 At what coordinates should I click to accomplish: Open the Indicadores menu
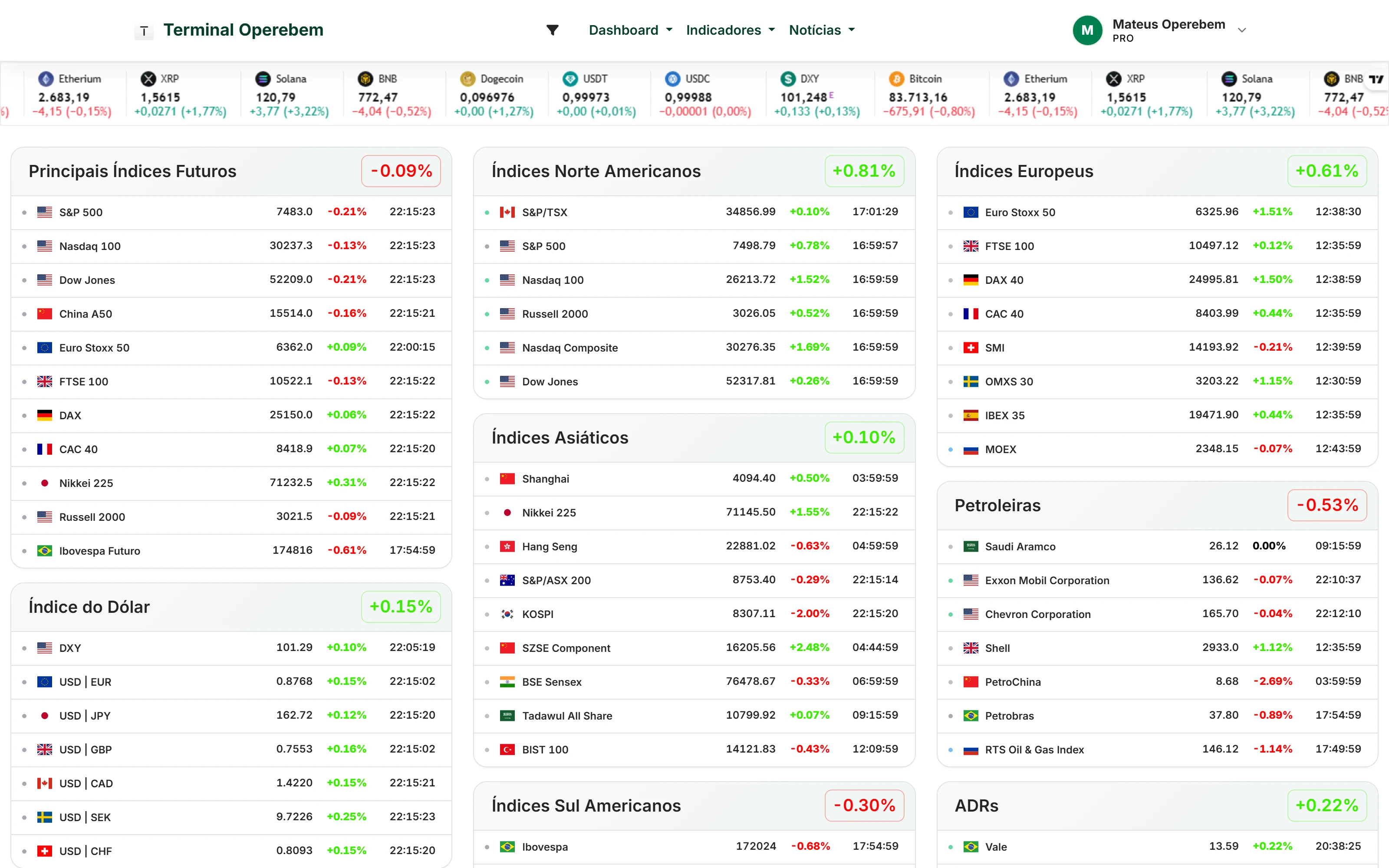point(730,30)
